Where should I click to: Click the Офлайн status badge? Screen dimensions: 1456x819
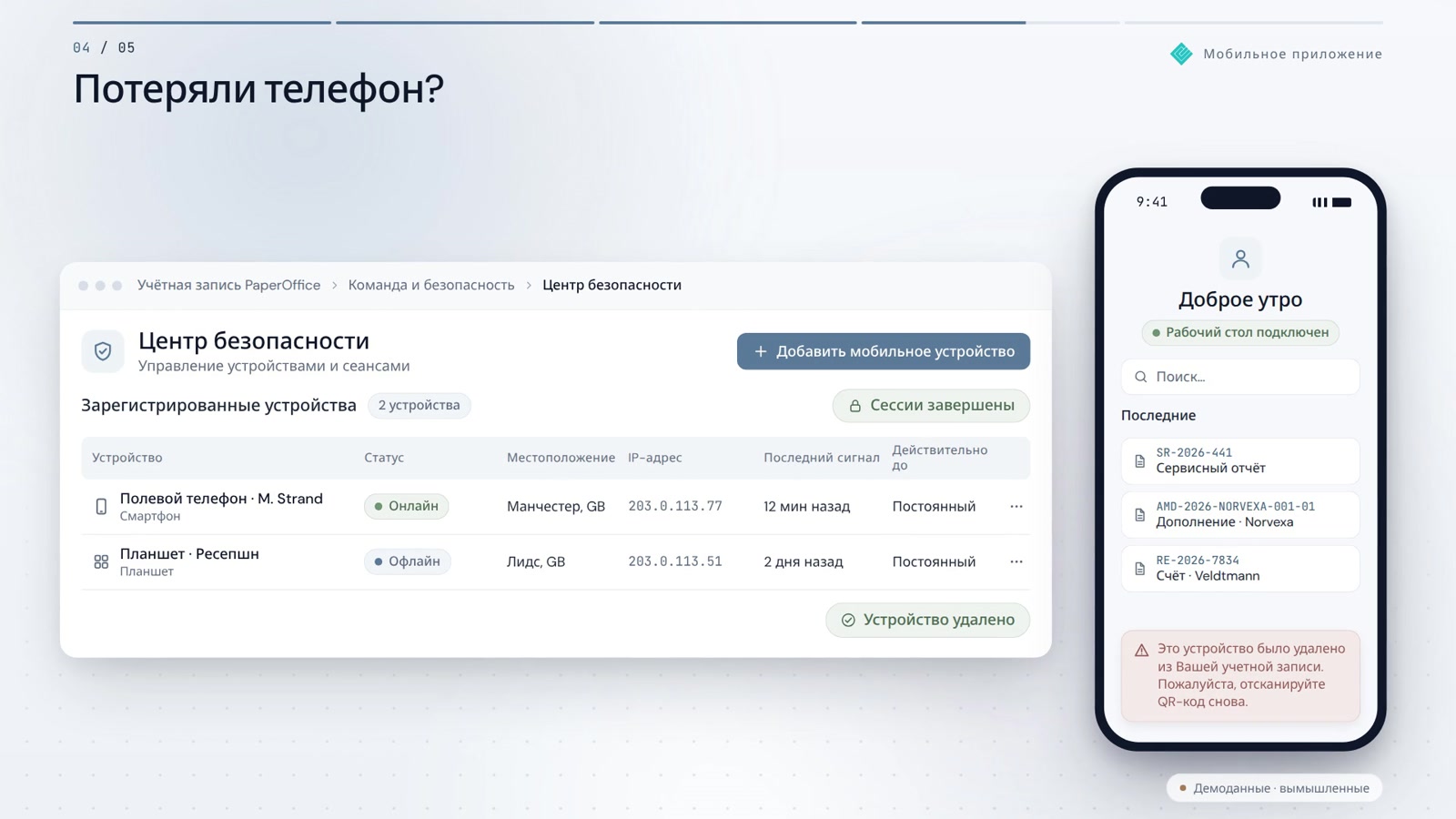pyautogui.click(x=407, y=561)
